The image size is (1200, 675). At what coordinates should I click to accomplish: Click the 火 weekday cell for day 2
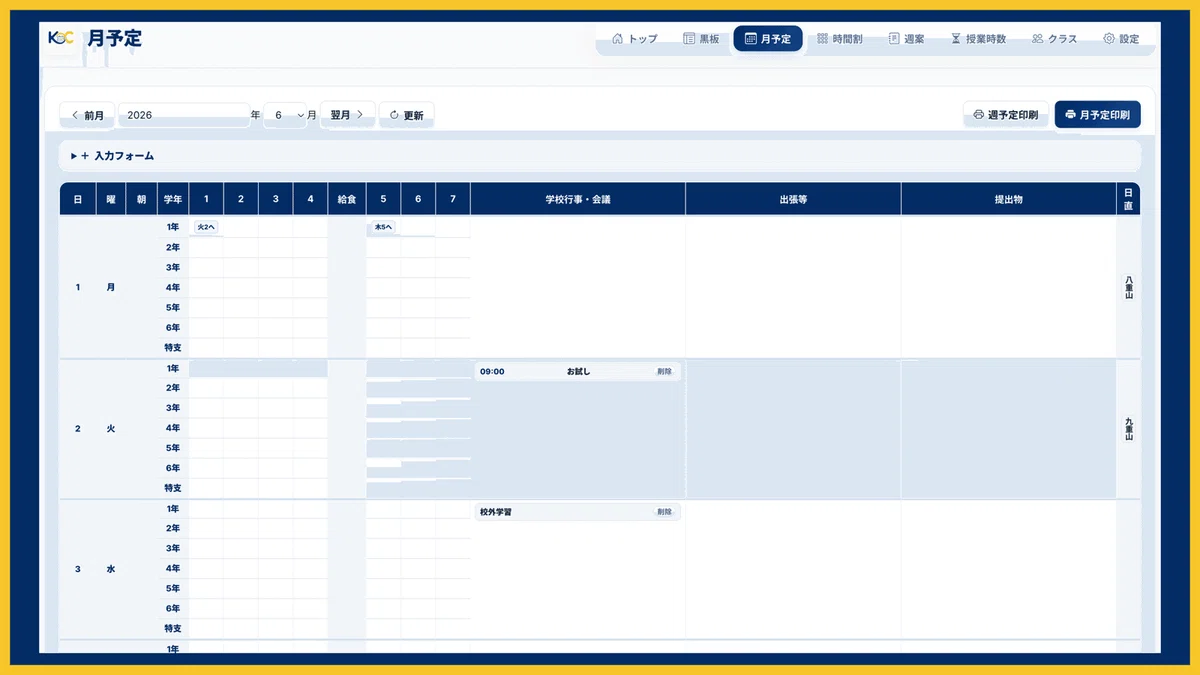pos(111,429)
